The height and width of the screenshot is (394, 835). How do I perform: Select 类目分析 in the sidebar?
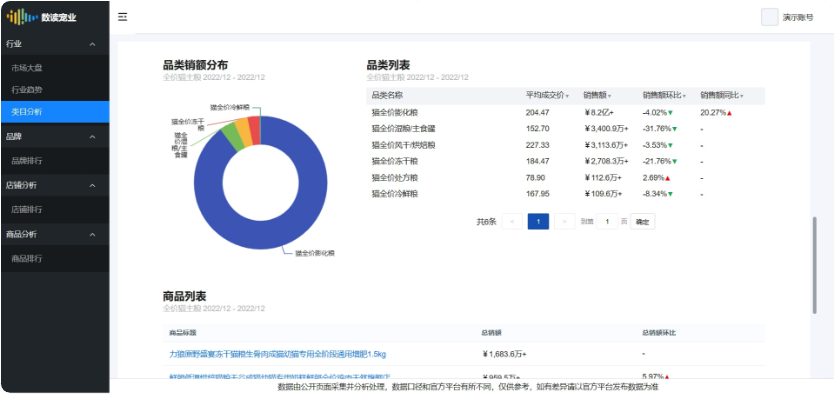click(x=55, y=112)
